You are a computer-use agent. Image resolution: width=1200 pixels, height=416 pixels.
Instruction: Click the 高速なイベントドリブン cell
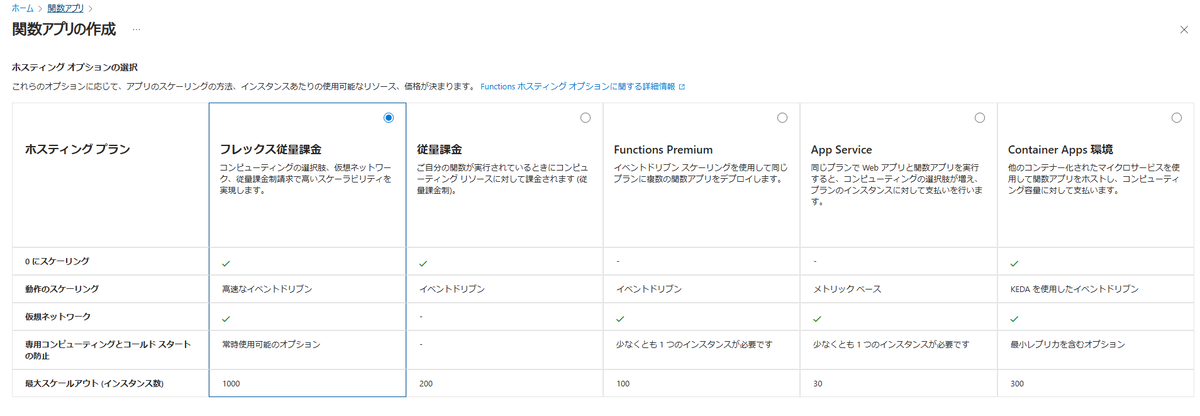click(267, 288)
